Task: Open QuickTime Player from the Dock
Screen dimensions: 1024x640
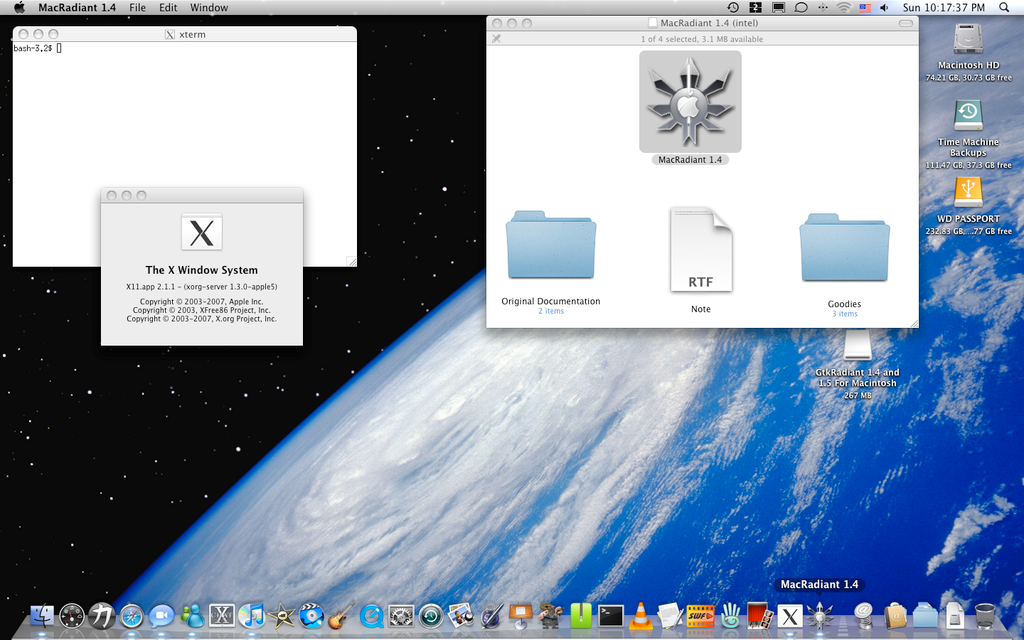Action: (371, 616)
